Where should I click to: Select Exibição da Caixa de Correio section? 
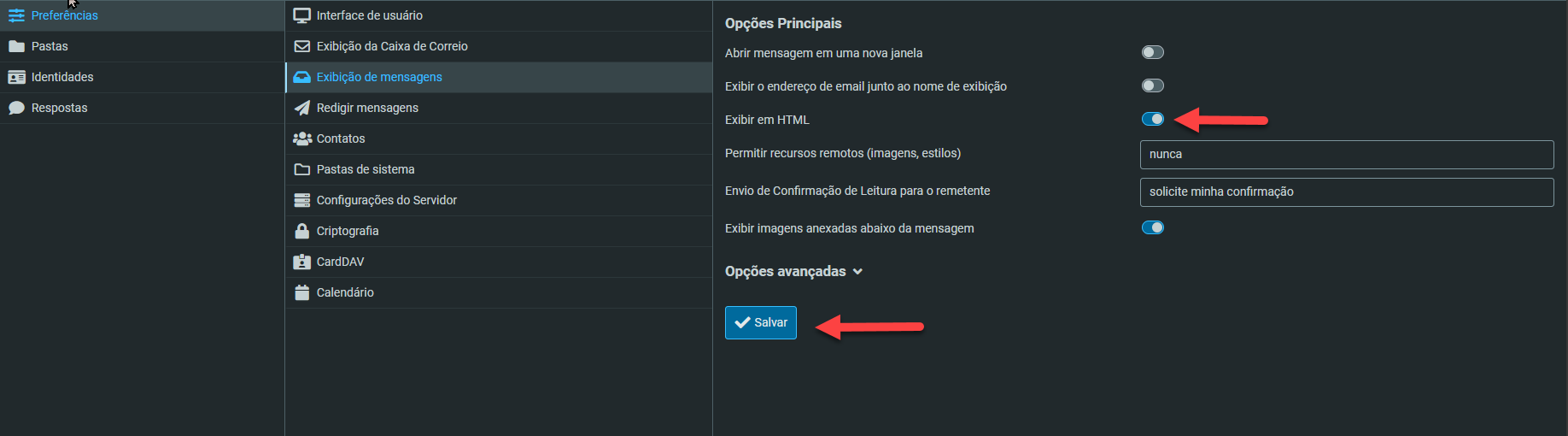pyautogui.click(x=391, y=46)
